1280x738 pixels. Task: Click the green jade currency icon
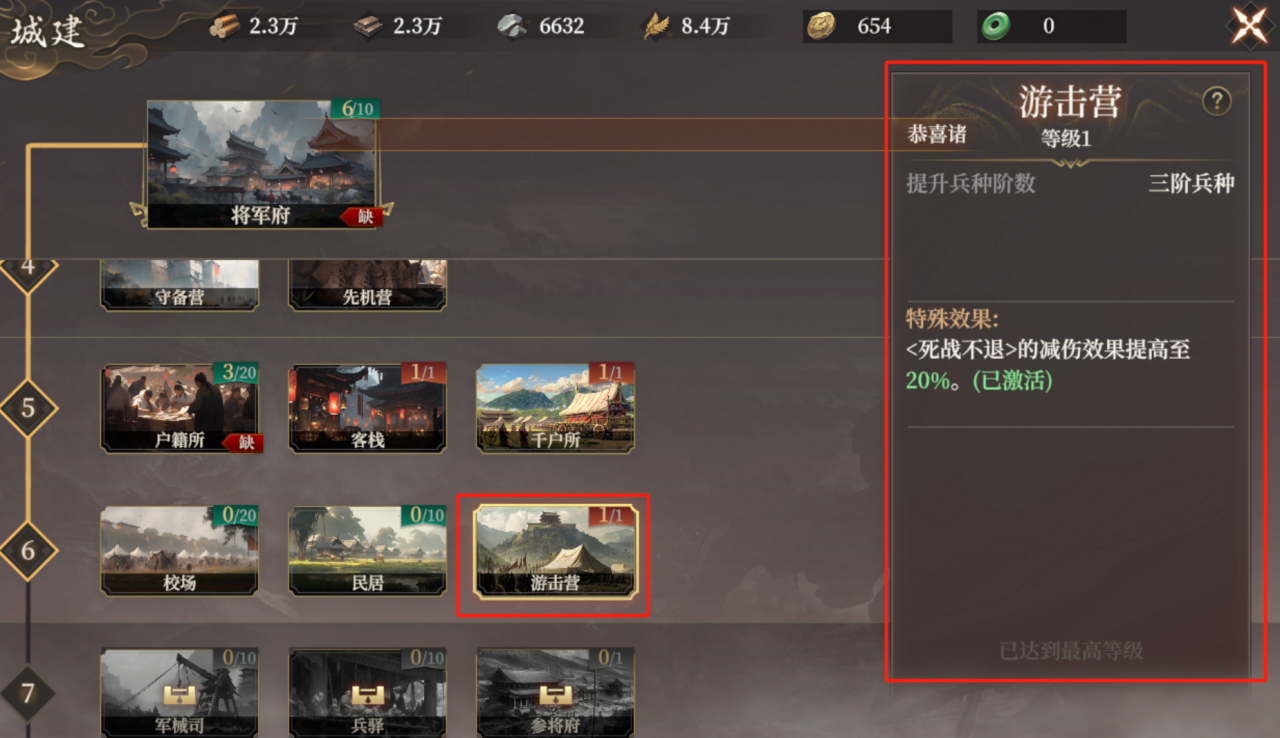pyautogui.click(x=995, y=26)
